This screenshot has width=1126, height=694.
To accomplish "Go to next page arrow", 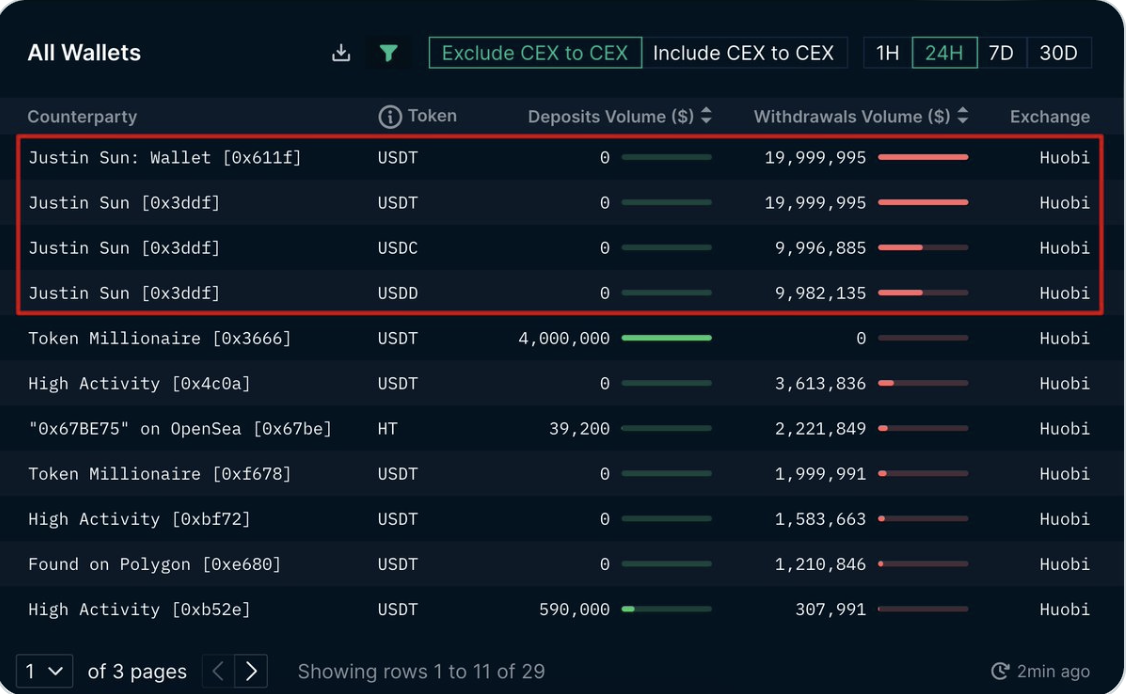I will click(x=251, y=671).
